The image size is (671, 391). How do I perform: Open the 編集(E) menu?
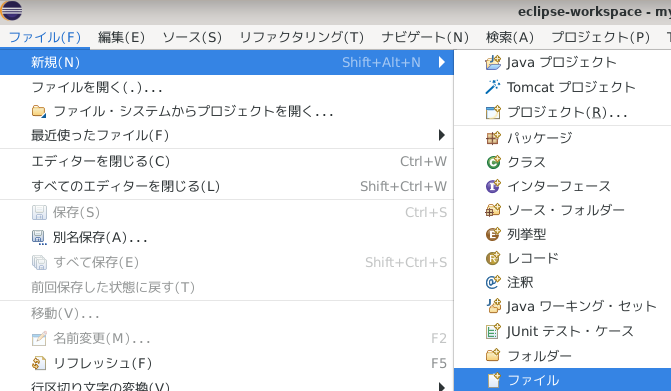(x=121, y=37)
